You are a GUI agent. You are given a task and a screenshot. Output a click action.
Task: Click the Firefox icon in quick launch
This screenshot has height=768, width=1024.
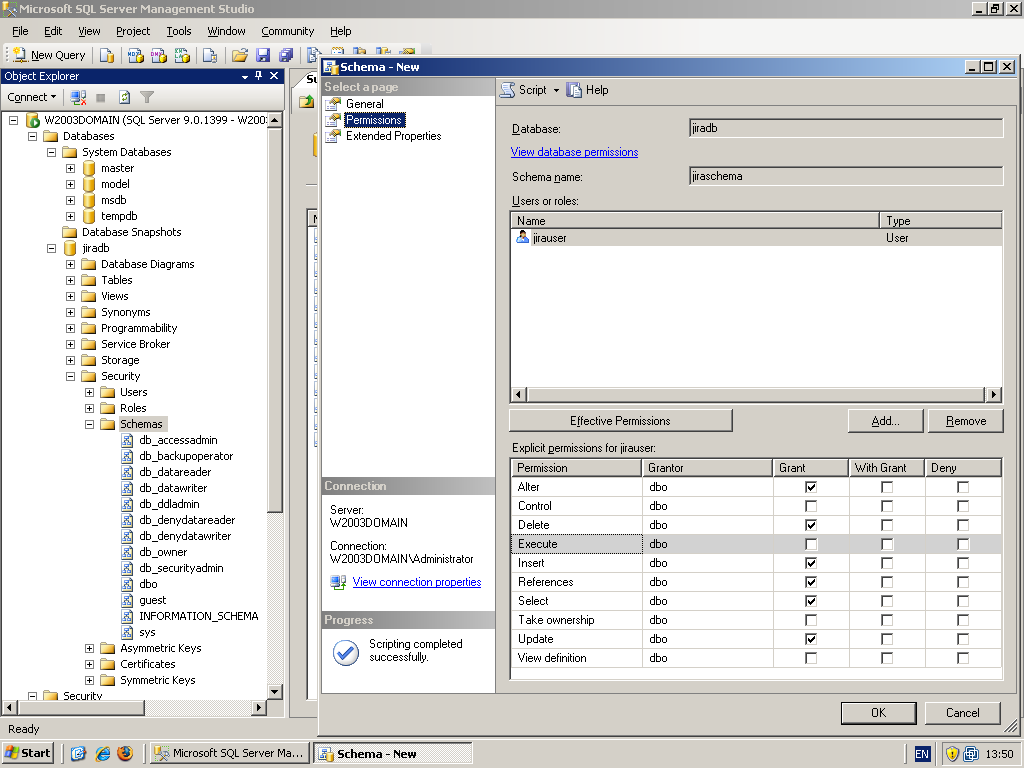click(x=125, y=754)
